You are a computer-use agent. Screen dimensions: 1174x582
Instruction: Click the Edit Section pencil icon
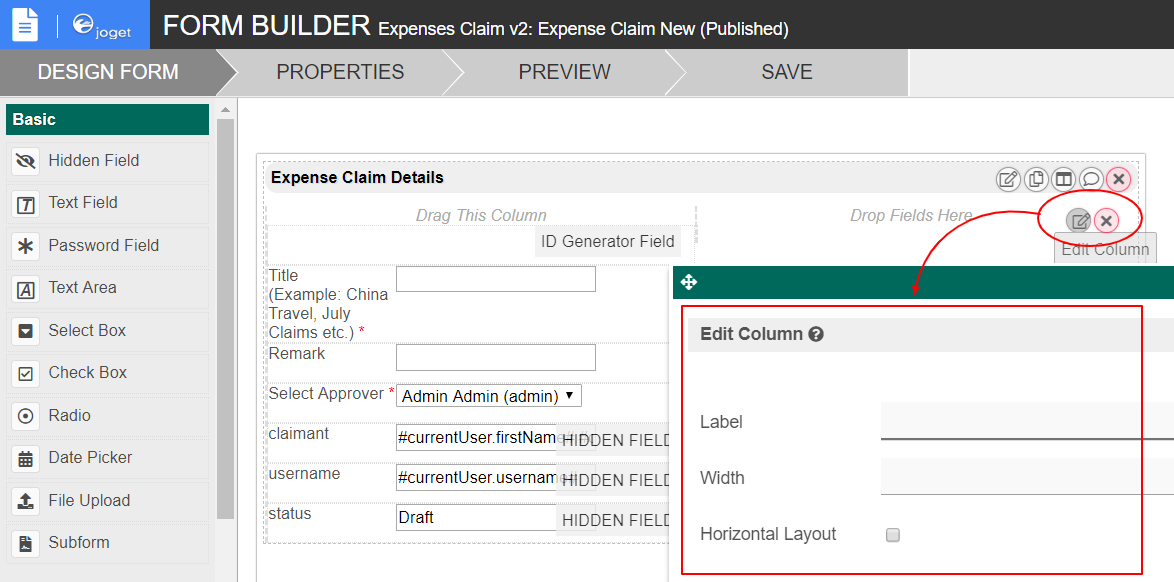pyautogui.click(x=1008, y=180)
